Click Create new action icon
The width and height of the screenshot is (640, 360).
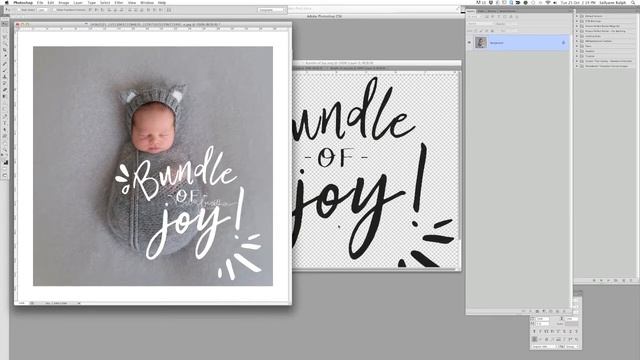[x=624, y=280]
